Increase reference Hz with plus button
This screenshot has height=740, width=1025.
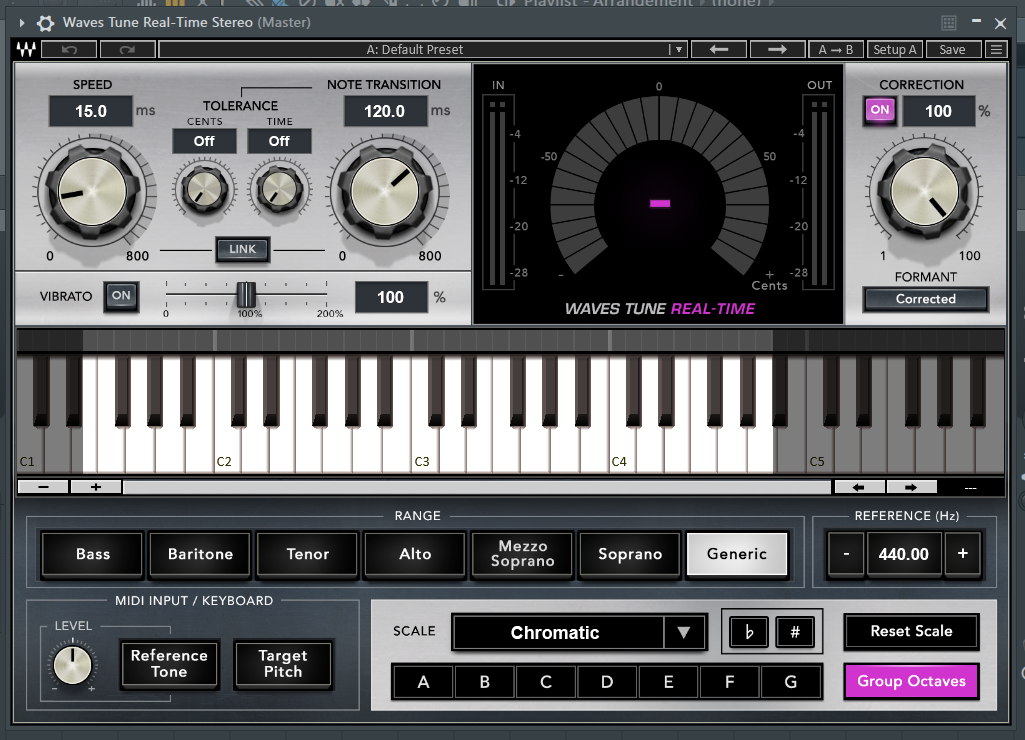[x=963, y=554]
